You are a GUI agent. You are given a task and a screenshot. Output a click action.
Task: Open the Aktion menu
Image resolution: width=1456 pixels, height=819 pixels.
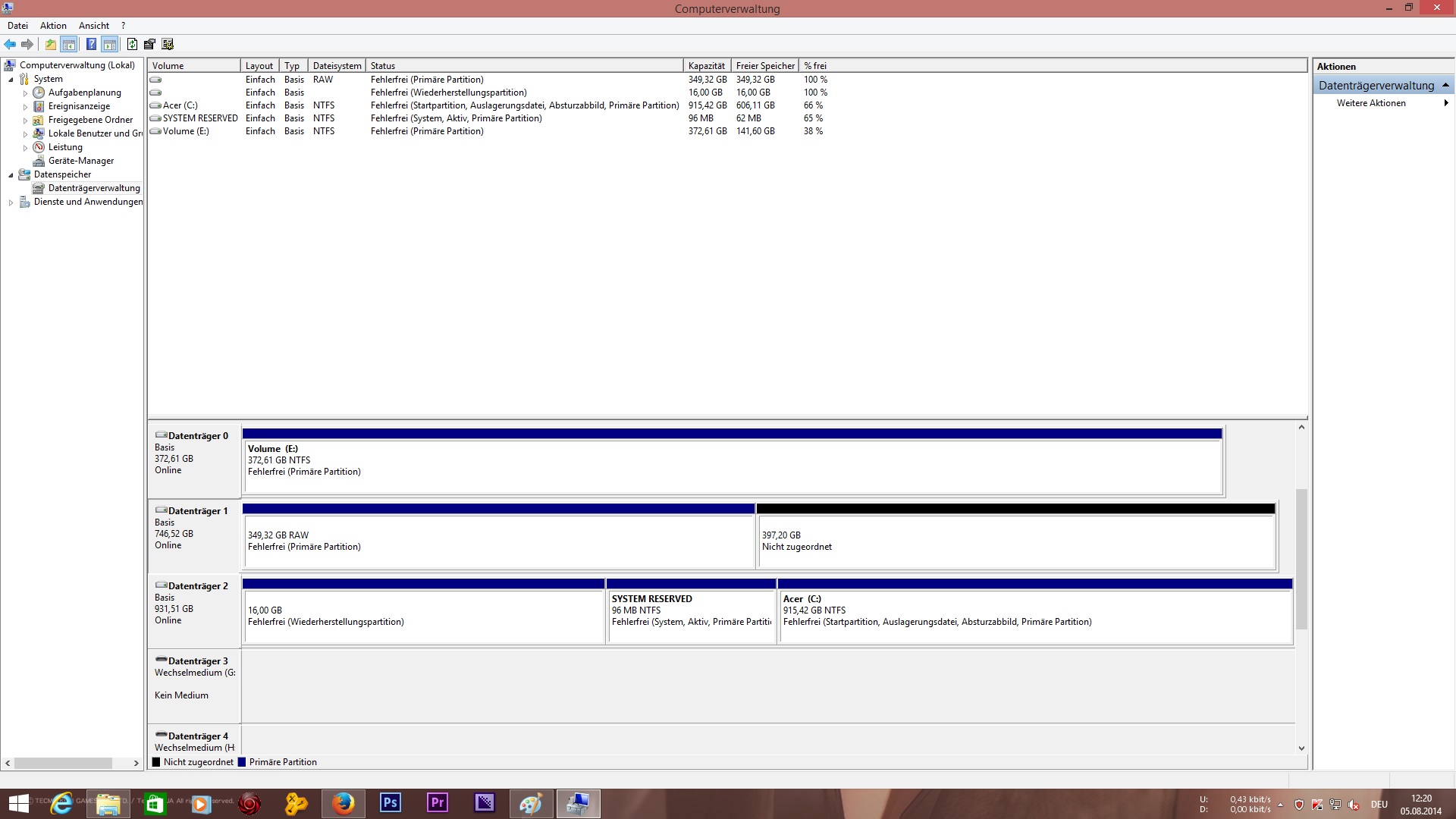(53, 26)
